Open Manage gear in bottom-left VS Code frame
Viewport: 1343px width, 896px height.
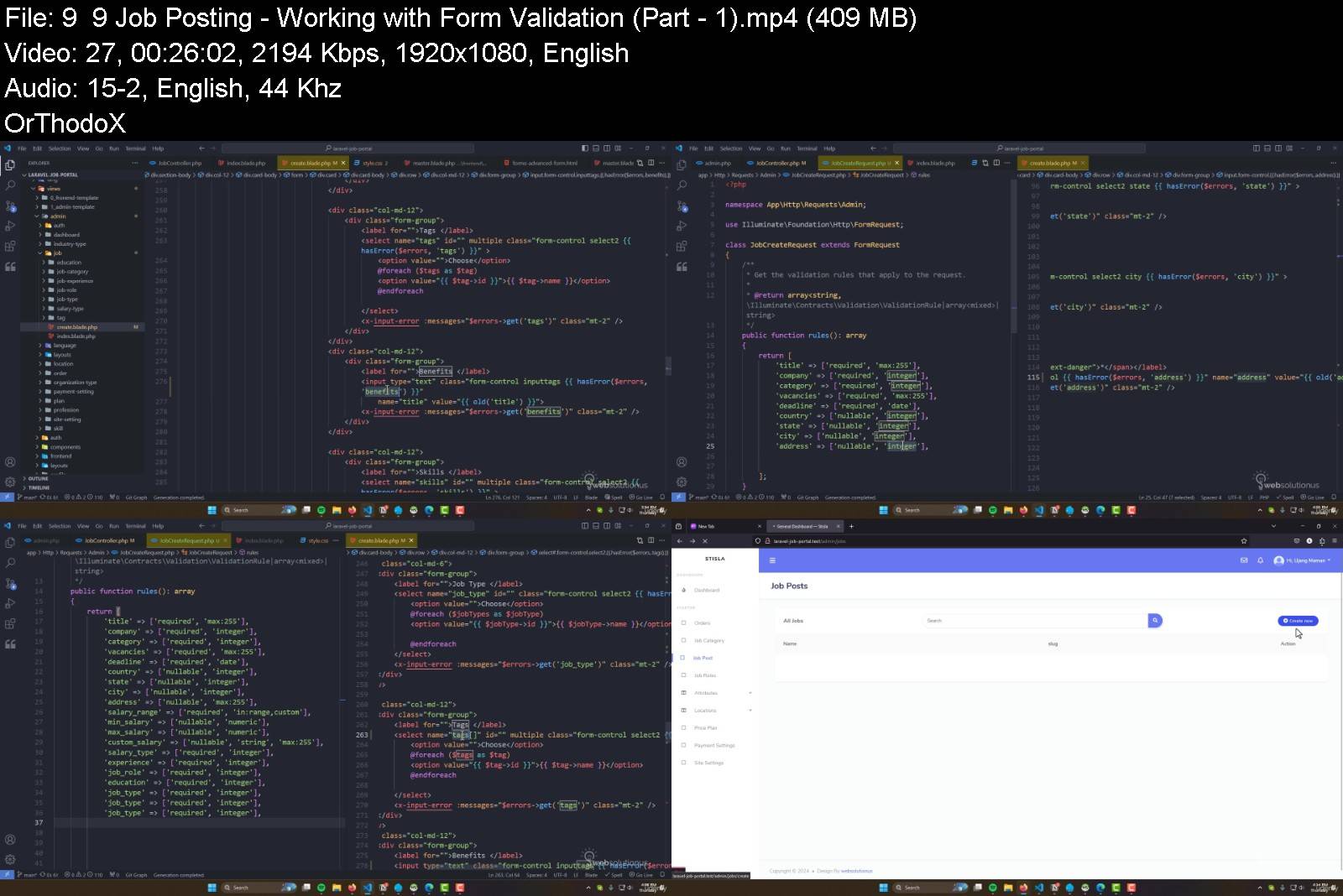tap(10, 860)
